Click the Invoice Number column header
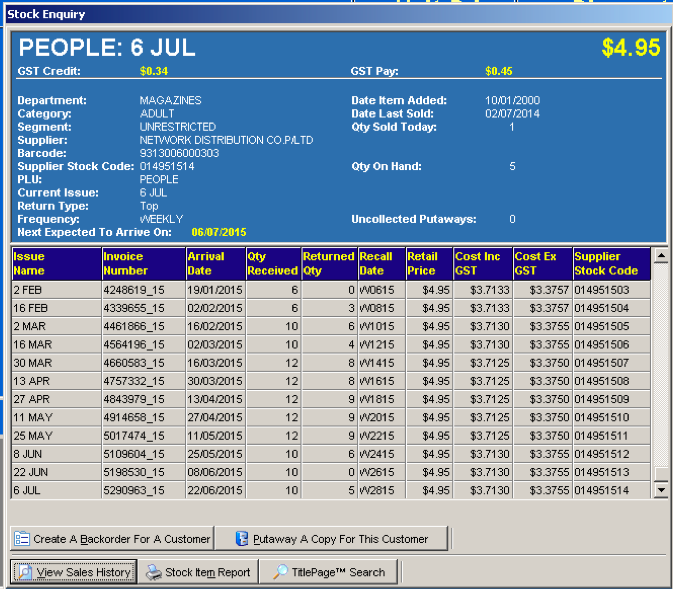The width and height of the screenshot is (673, 589). pos(142,263)
